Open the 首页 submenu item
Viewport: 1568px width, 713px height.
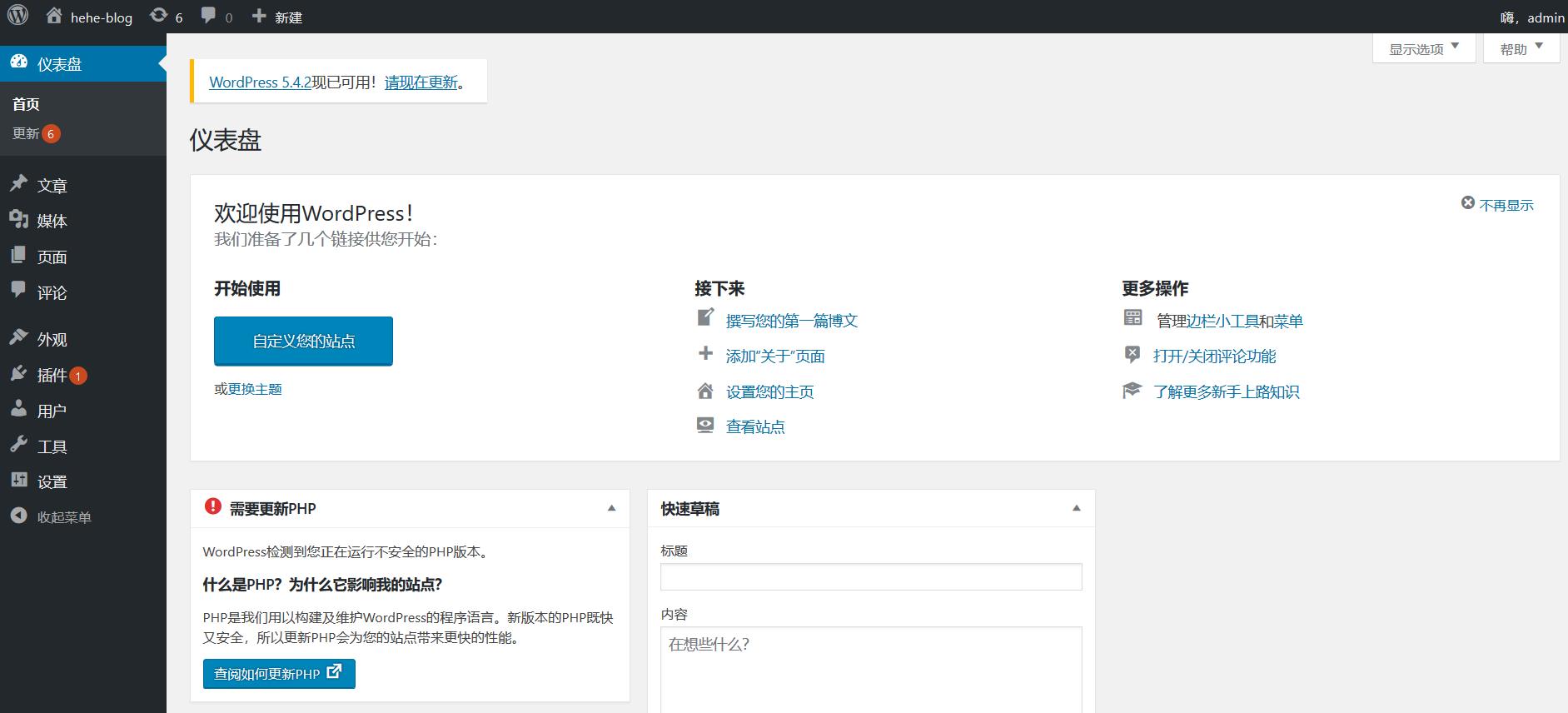(x=26, y=104)
